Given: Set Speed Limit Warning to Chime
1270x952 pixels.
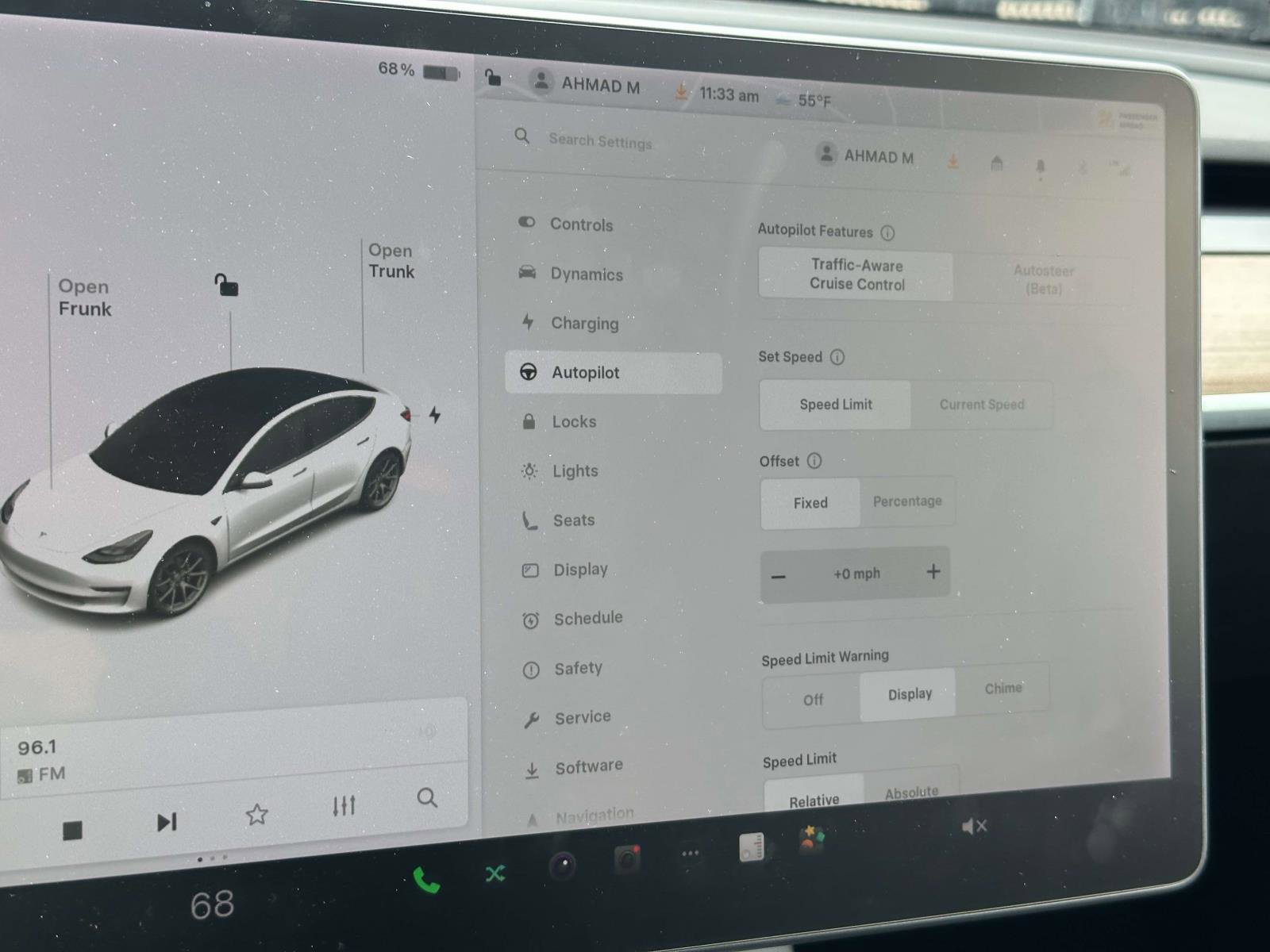Looking at the screenshot, I should point(1003,688).
